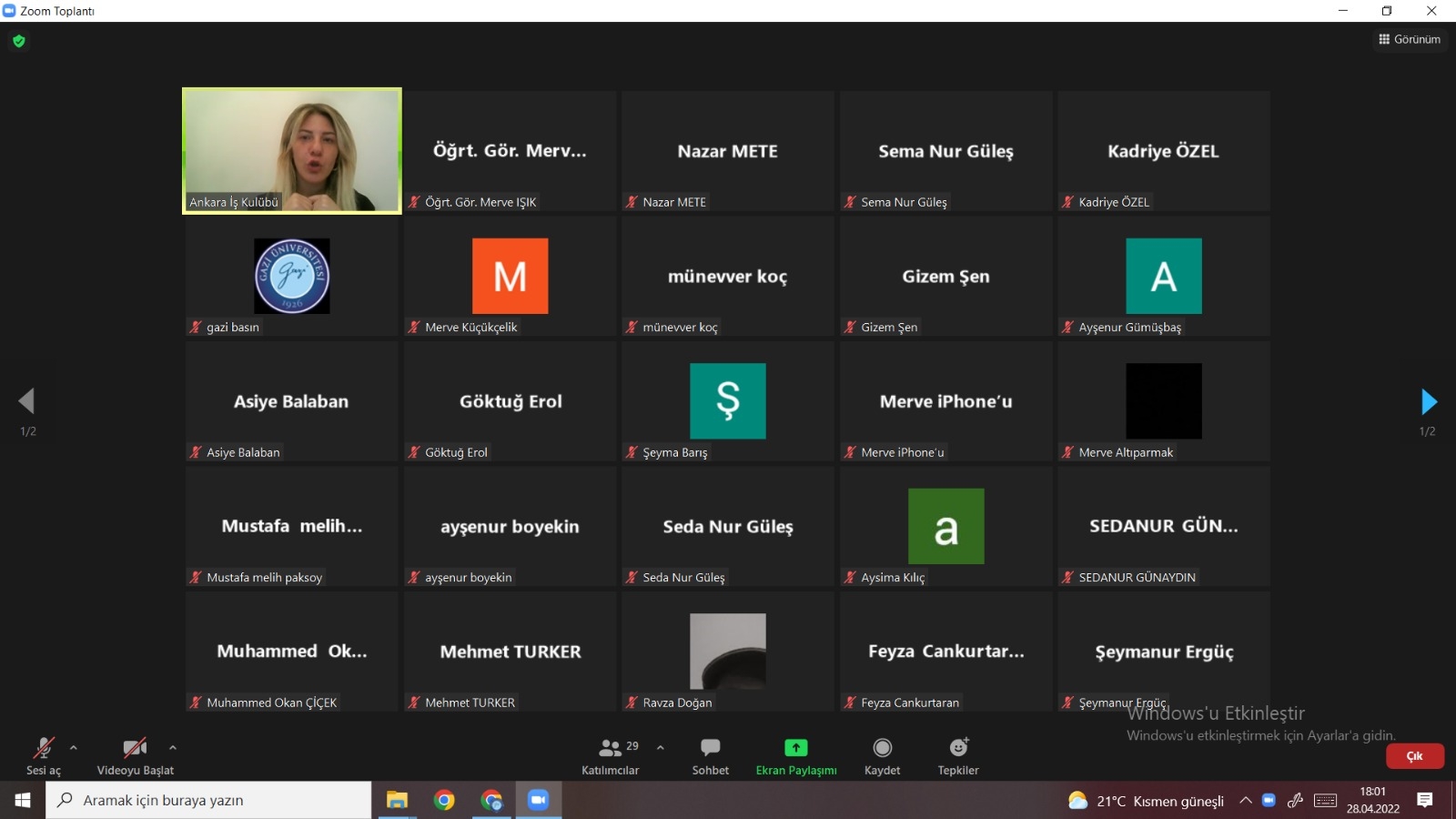Start recording with Kaydet
The image size is (1456, 819).
(x=882, y=756)
